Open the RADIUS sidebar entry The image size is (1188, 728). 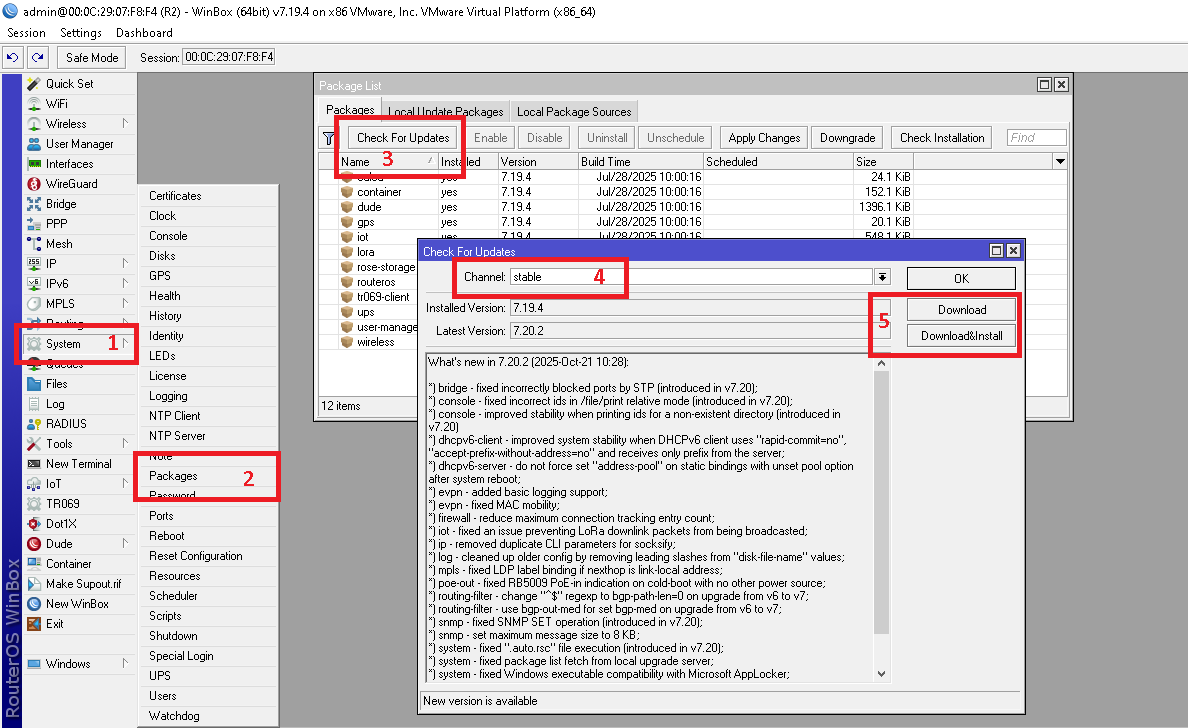(66, 424)
